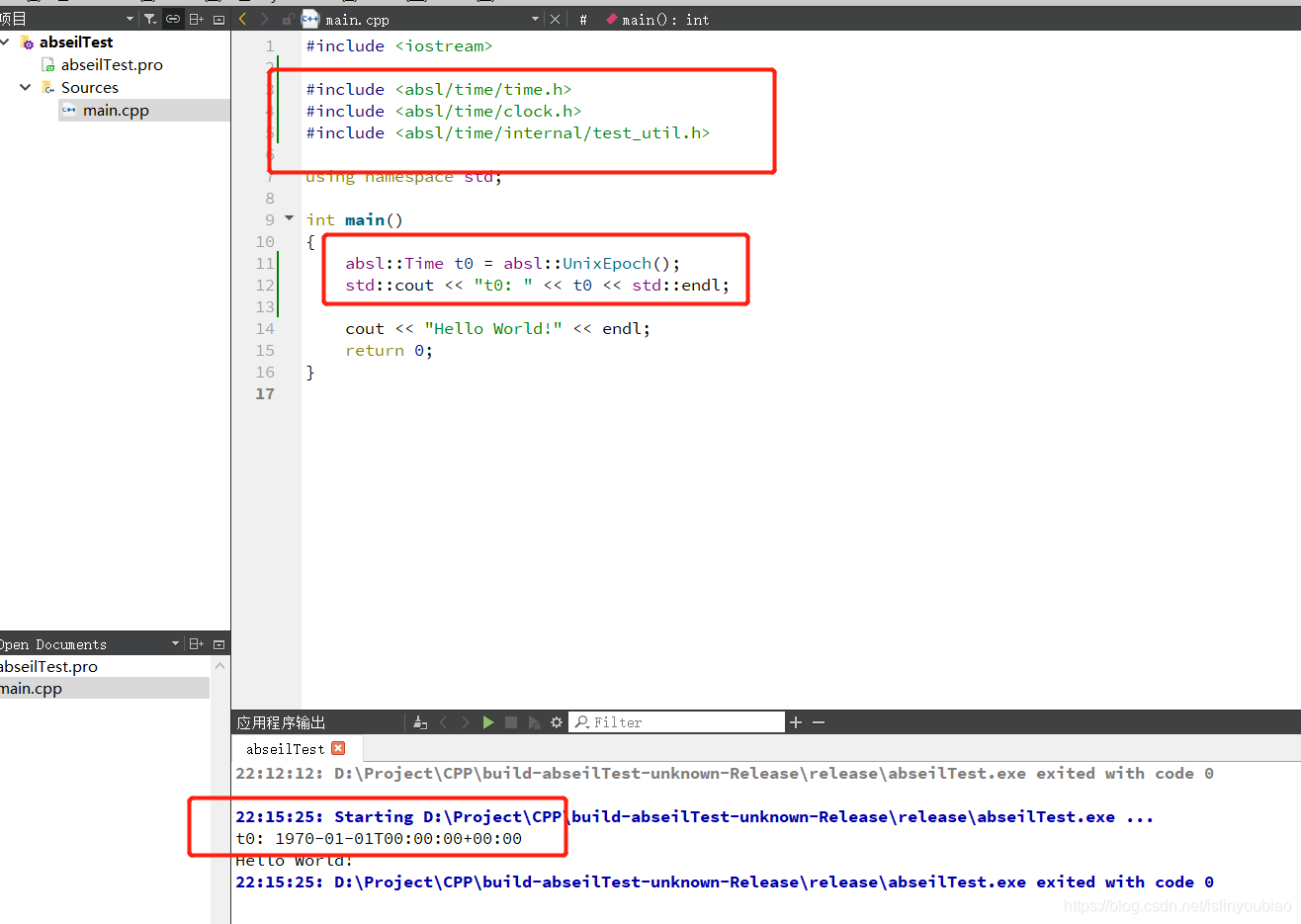Open the main.cpp document dropdown
The height and width of the screenshot is (924, 1301).
(534, 19)
